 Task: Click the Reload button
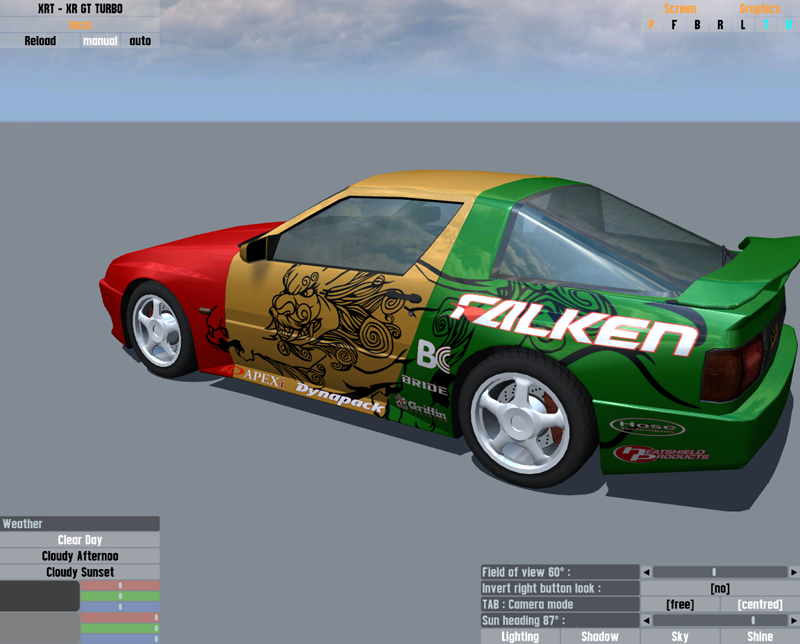[x=40, y=41]
